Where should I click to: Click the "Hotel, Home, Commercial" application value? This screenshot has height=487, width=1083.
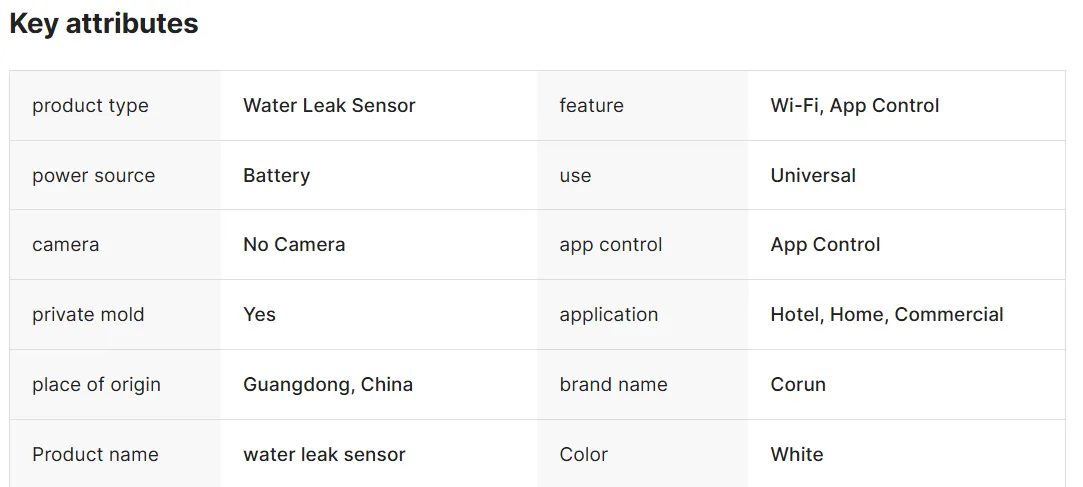click(x=887, y=315)
